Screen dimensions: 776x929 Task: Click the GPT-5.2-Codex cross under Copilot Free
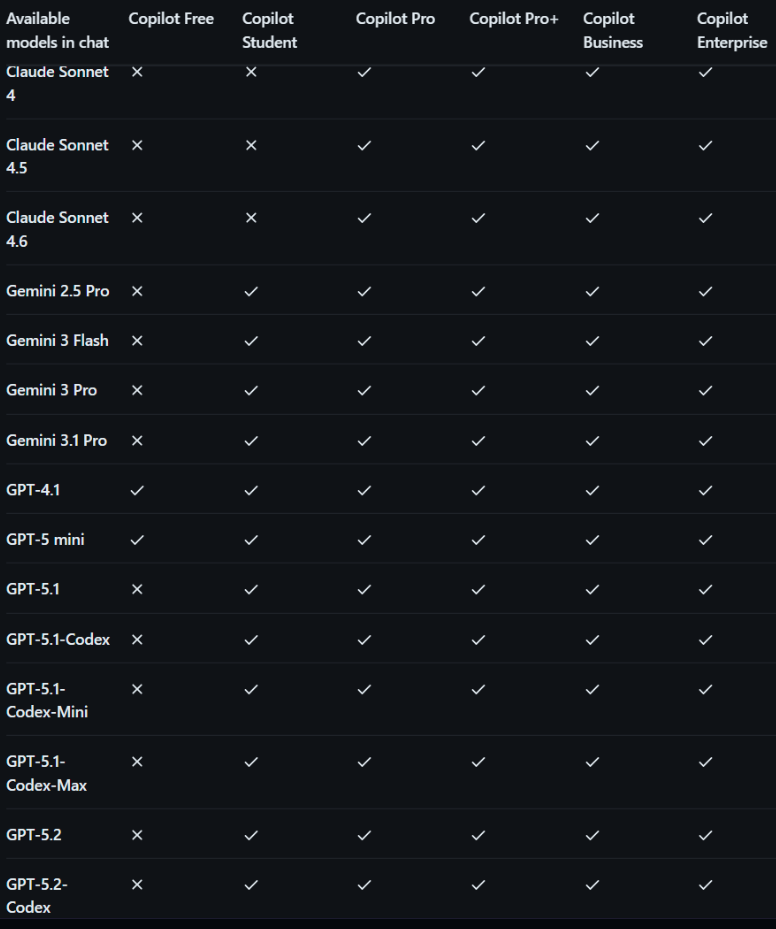(137, 885)
